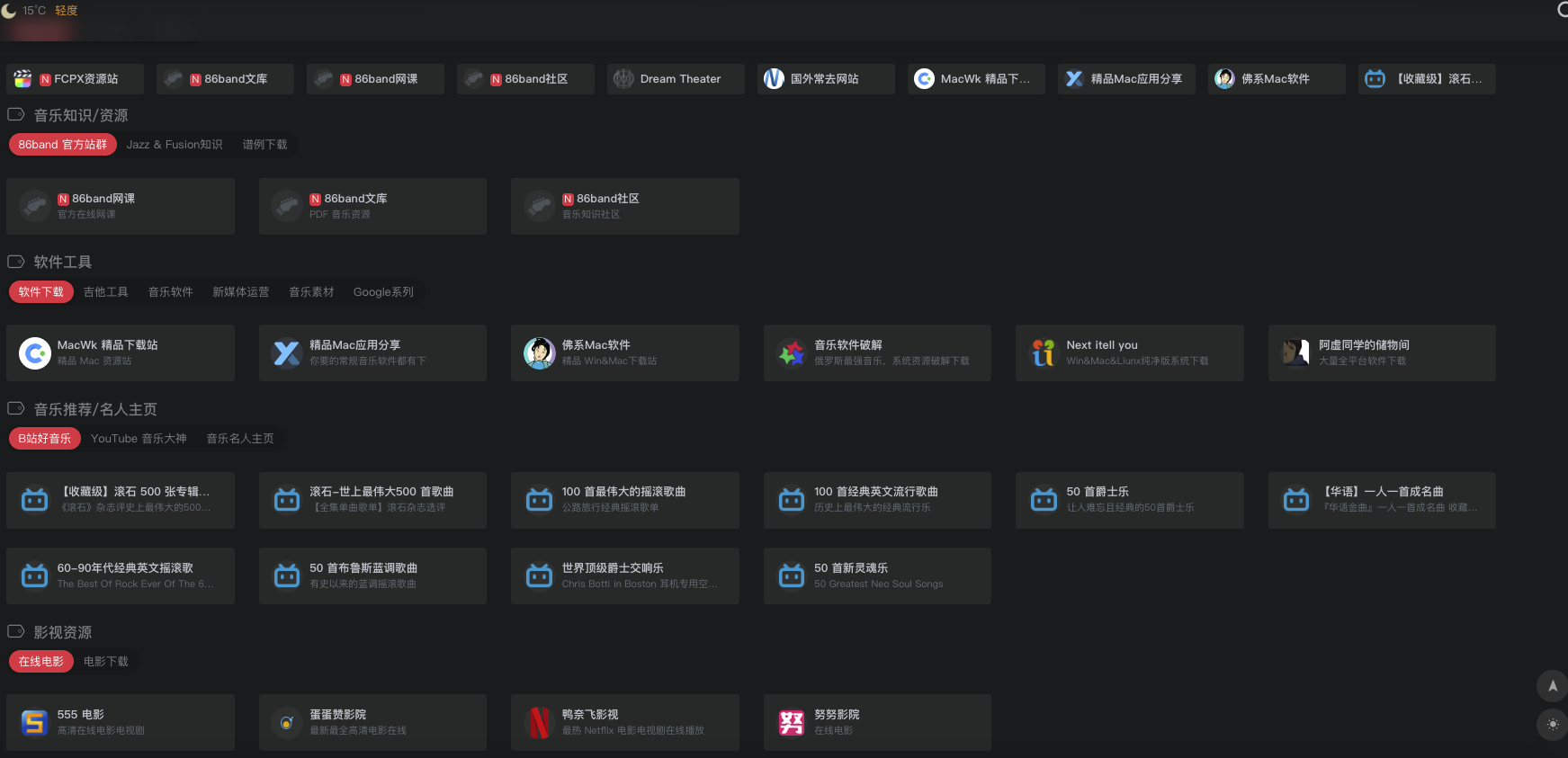Screen dimensions: 1568x758
Task: Click 佛系Mac软件 card avatar icon
Action: tap(539, 353)
